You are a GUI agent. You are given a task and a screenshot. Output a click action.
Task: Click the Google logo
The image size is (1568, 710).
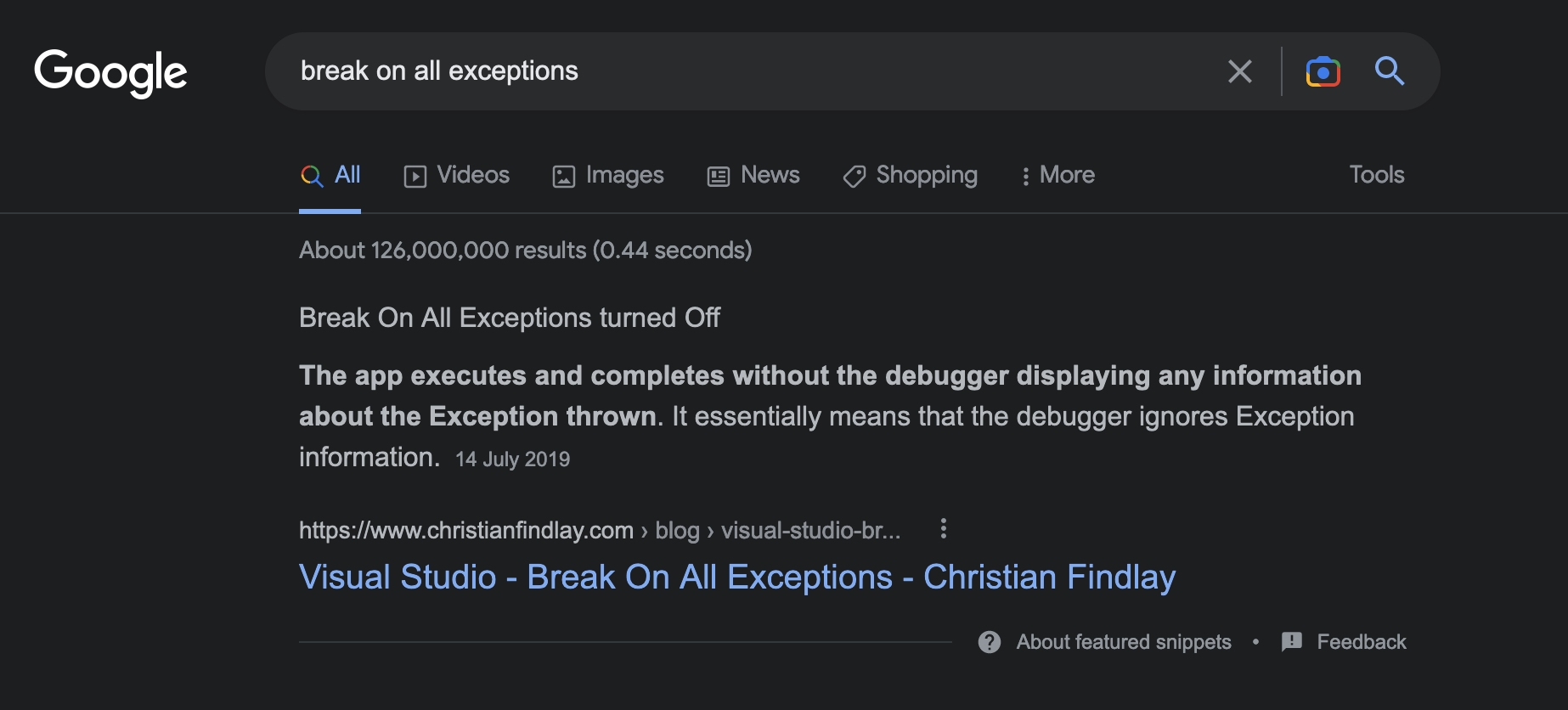(x=110, y=73)
